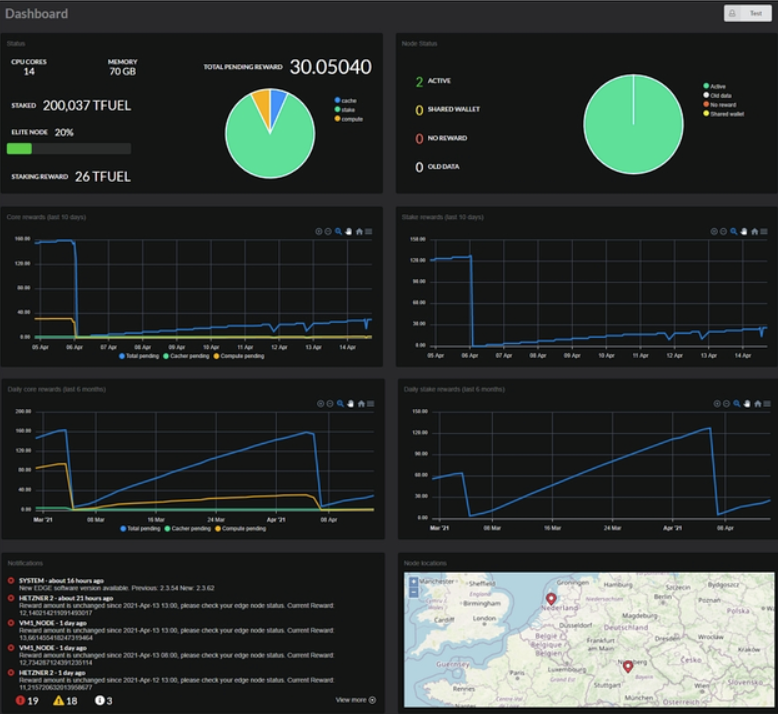Click the Nederland map location marker
Screen dimensions: 778x714
(x=551, y=598)
